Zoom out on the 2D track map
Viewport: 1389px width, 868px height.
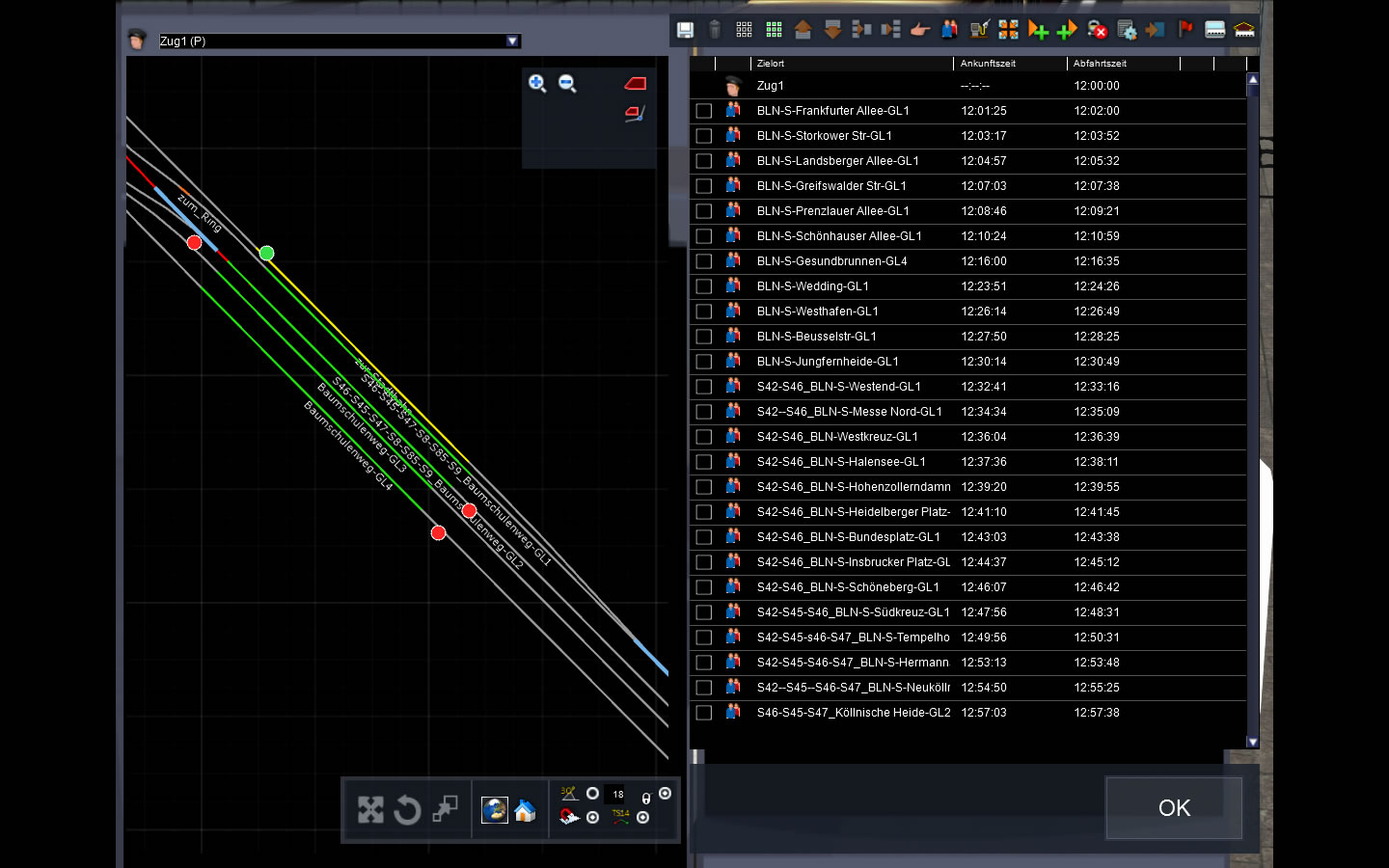pos(568,84)
